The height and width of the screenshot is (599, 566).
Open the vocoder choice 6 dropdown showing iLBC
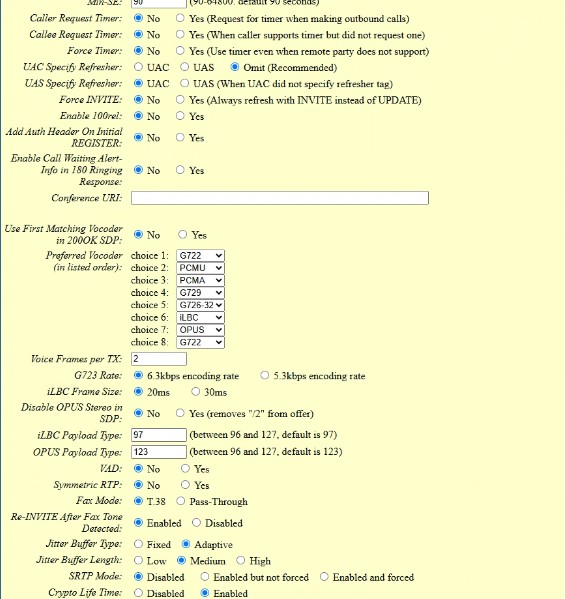coord(201,317)
